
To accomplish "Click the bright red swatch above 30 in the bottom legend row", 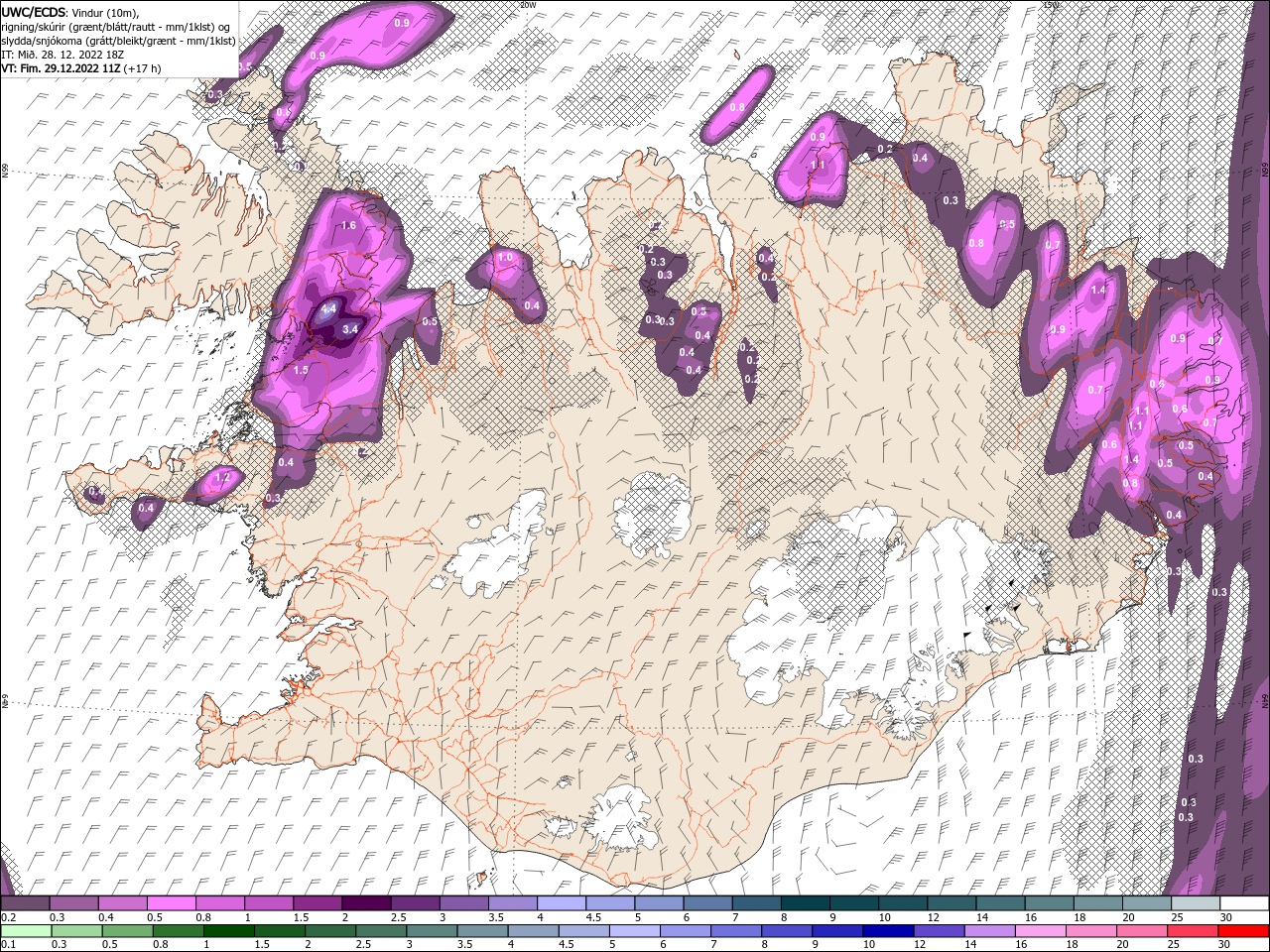I will [x=1243, y=931].
